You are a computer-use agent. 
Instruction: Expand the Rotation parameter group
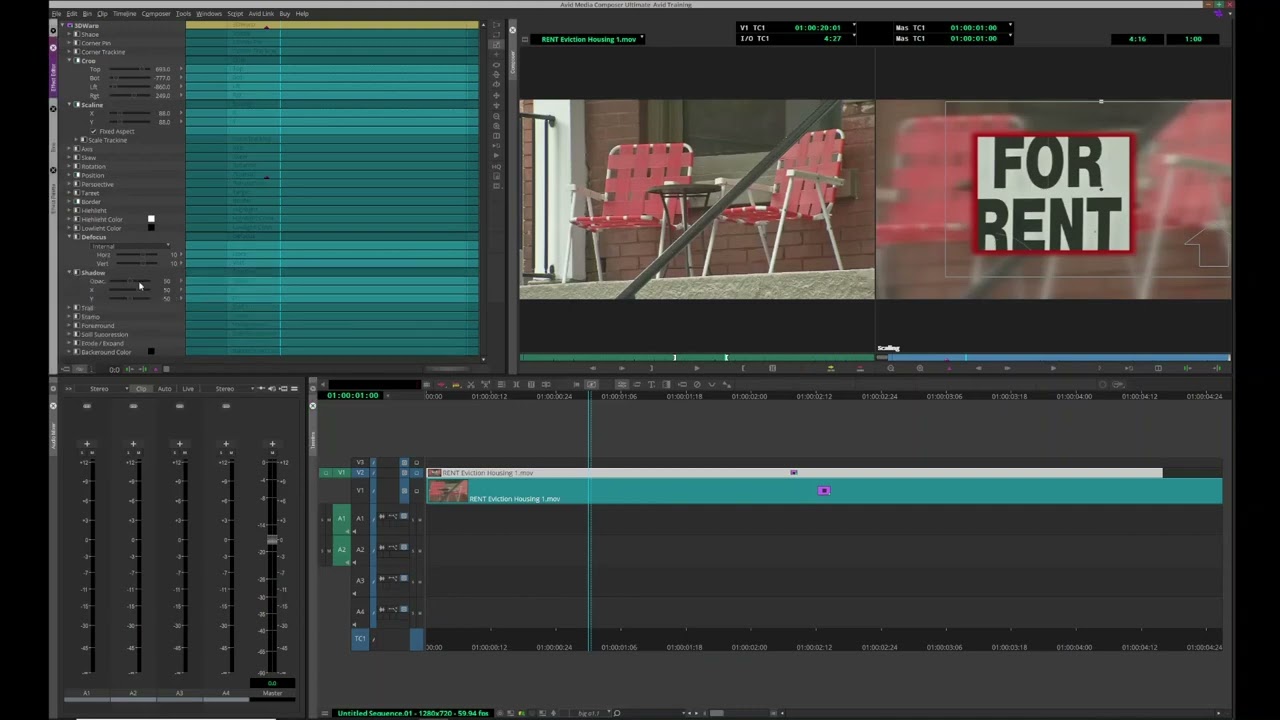69,166
